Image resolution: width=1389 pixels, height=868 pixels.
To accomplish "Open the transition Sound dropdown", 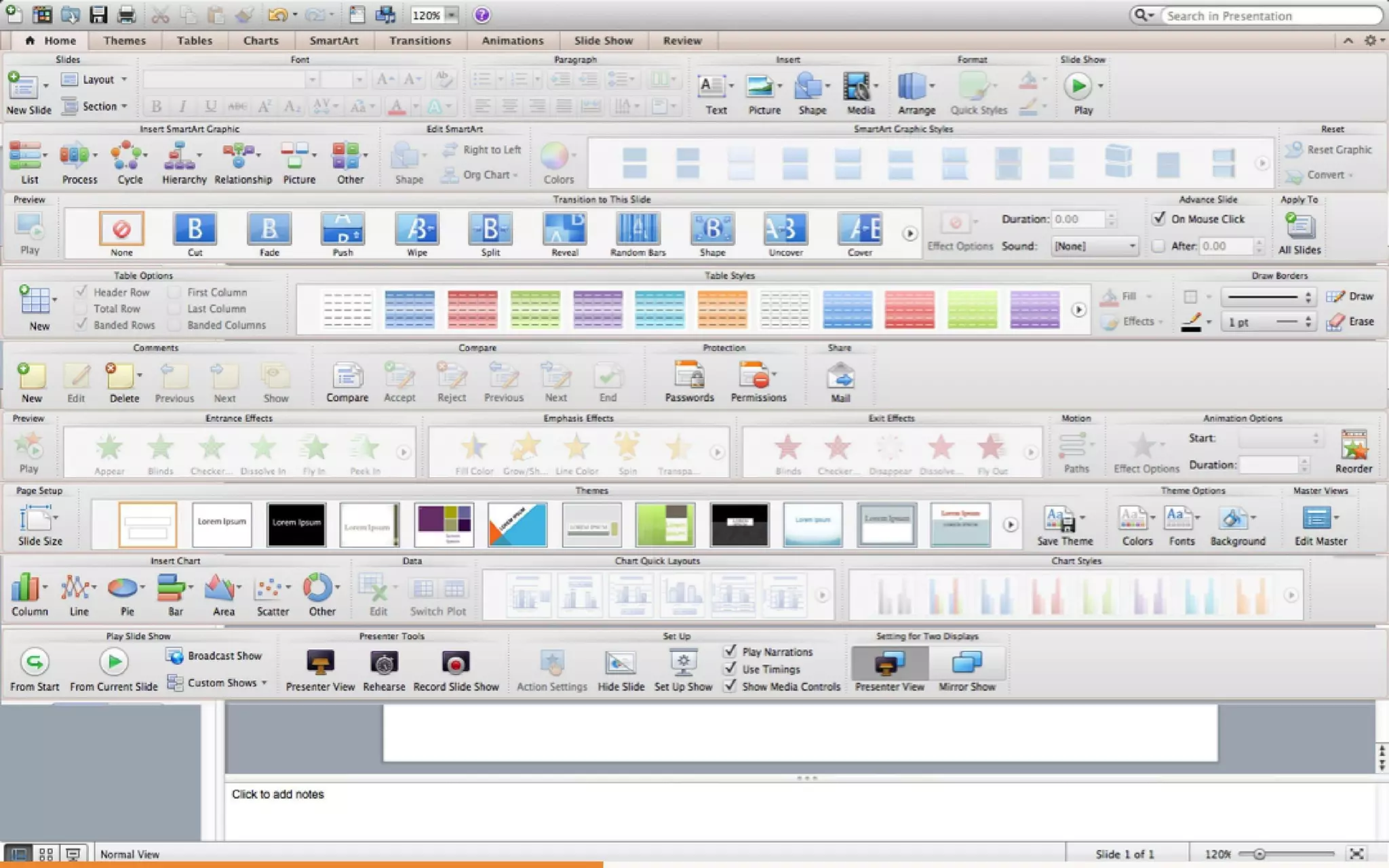I will coord(1094,246).
